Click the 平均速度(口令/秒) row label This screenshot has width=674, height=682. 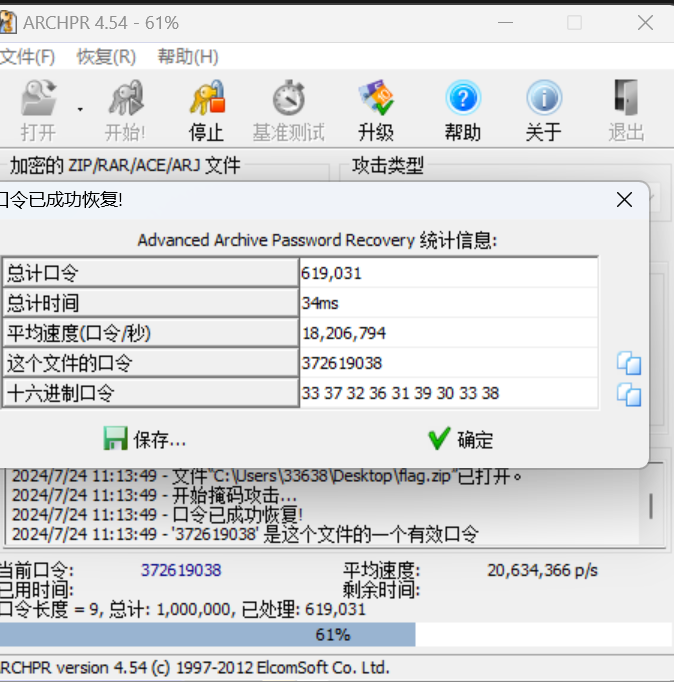click(x=150, y=333)
